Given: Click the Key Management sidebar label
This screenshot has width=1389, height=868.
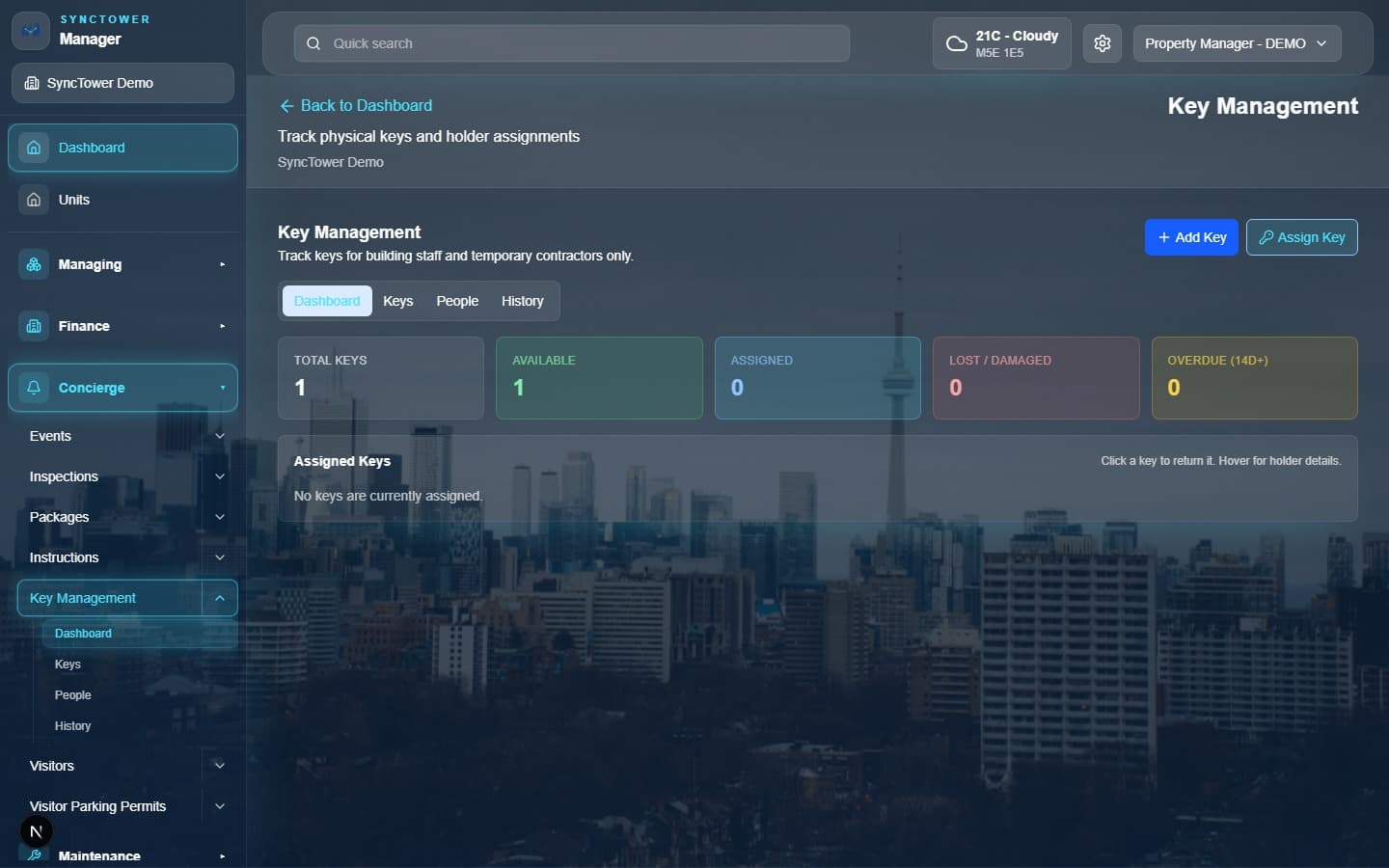Looking at the screenshot, I should 83,598.
